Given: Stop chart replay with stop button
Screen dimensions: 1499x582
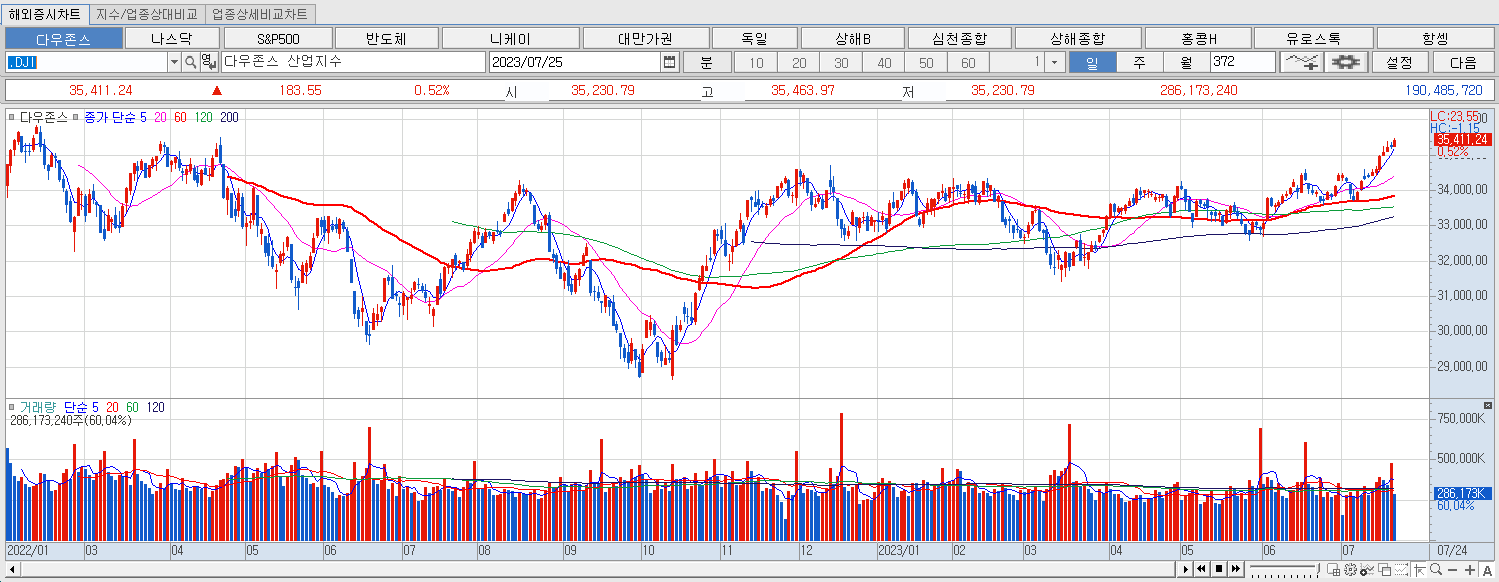Looking at the screenshot, I should pyautogui.click(x=1219, y=569).
